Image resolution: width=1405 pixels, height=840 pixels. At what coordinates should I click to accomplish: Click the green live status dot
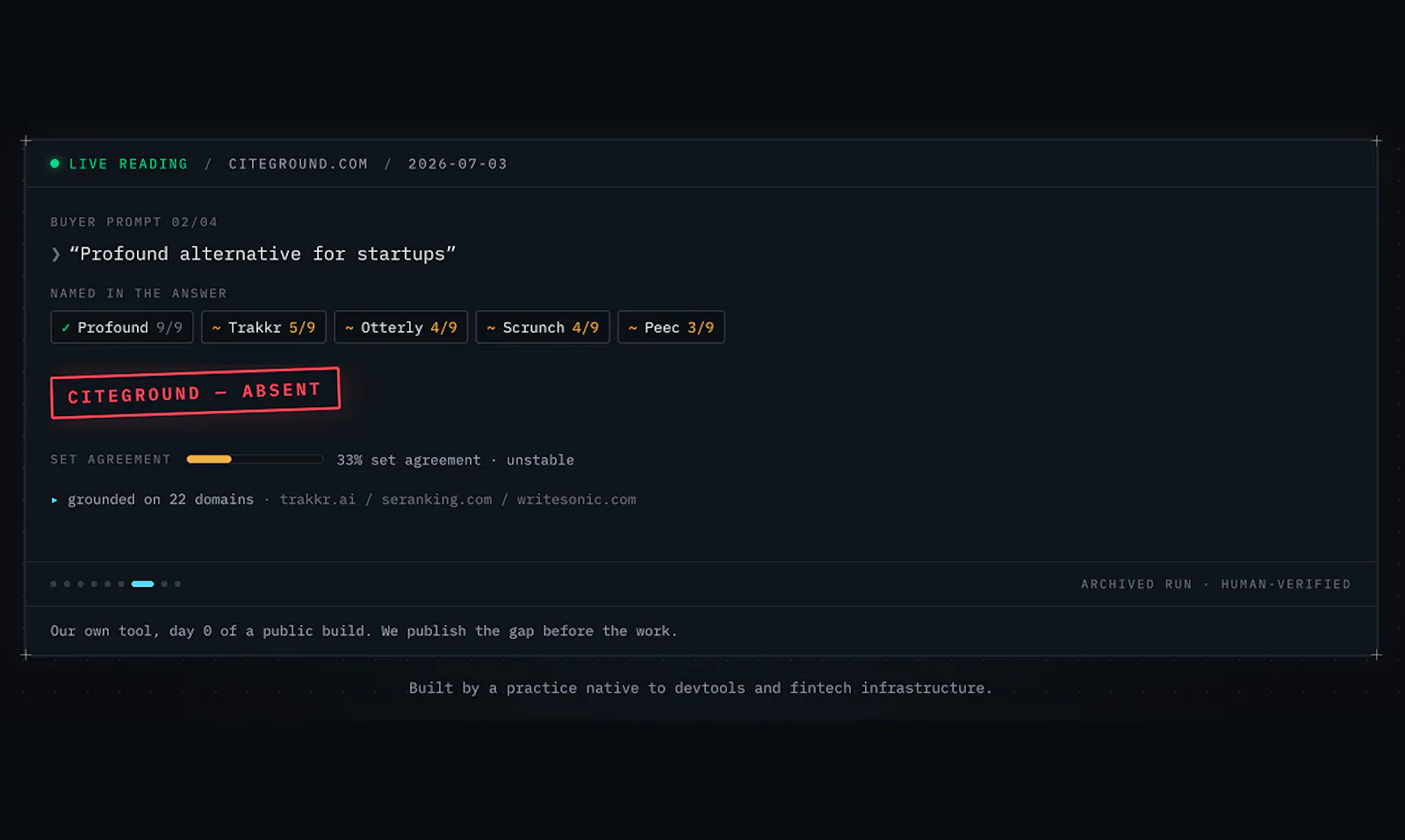pos(54,163)
